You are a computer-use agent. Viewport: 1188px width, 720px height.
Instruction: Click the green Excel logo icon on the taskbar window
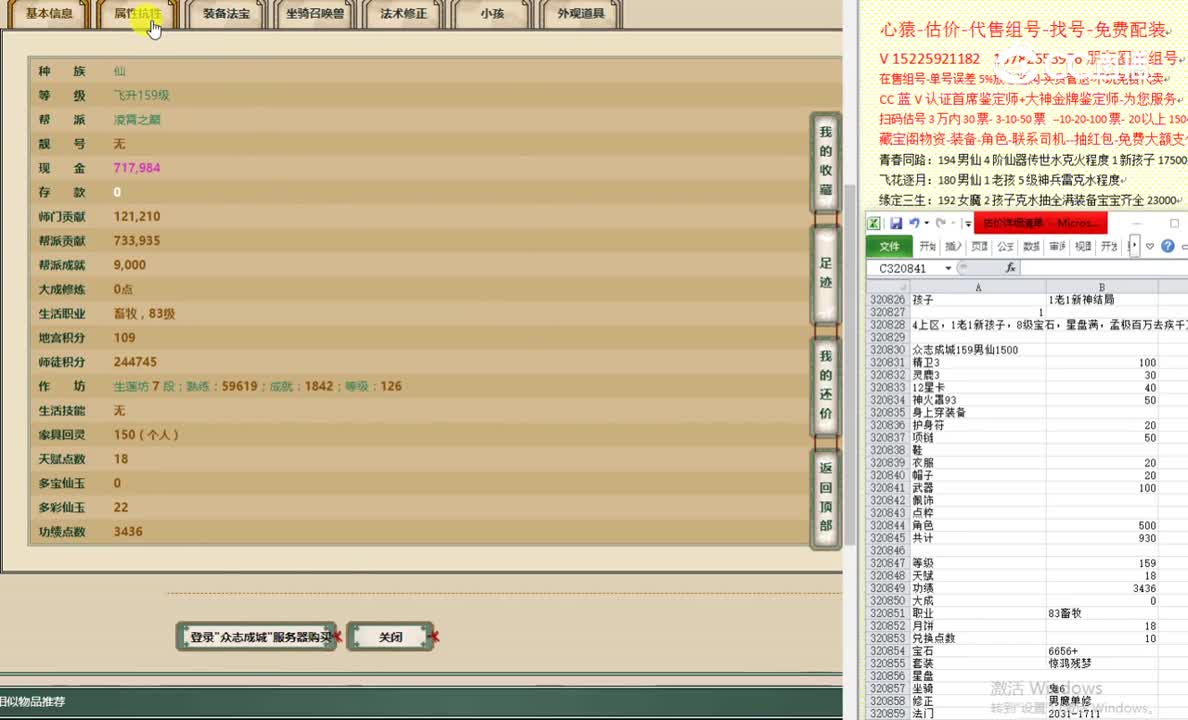(873, 222)
